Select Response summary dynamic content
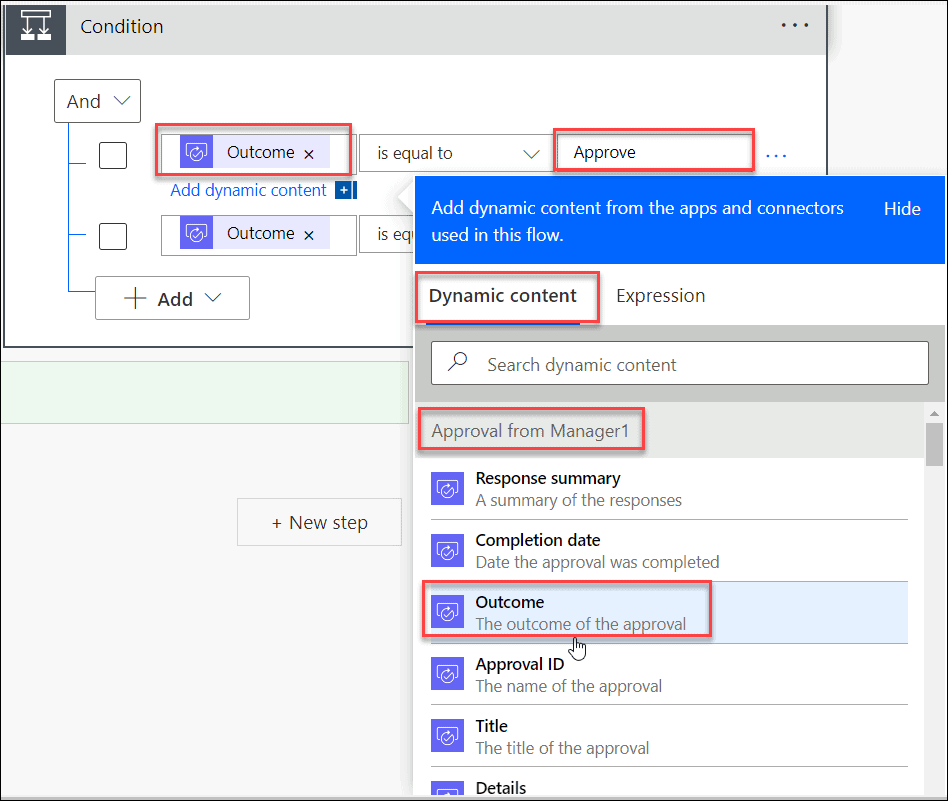Image resolution: width=948 pixels, height=801 pixels. pyautogui.click(x=669, y=488)
